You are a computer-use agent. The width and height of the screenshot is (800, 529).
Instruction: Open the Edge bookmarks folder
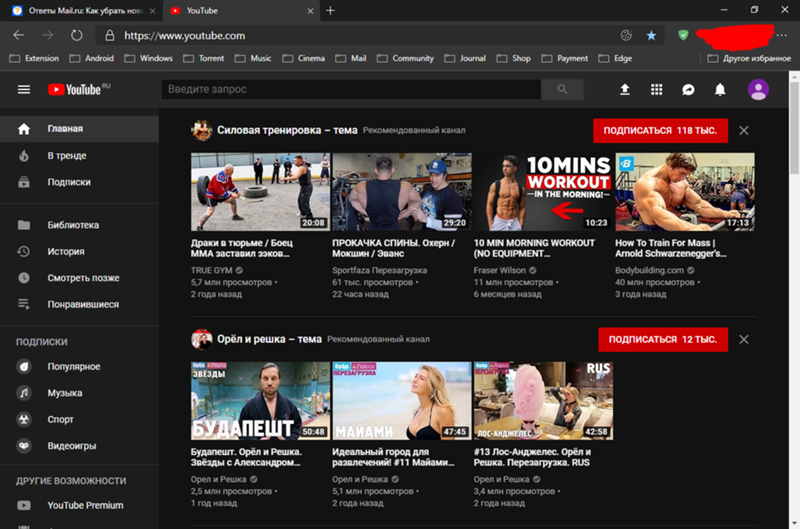pyautogui.click(x=615, y=58)
